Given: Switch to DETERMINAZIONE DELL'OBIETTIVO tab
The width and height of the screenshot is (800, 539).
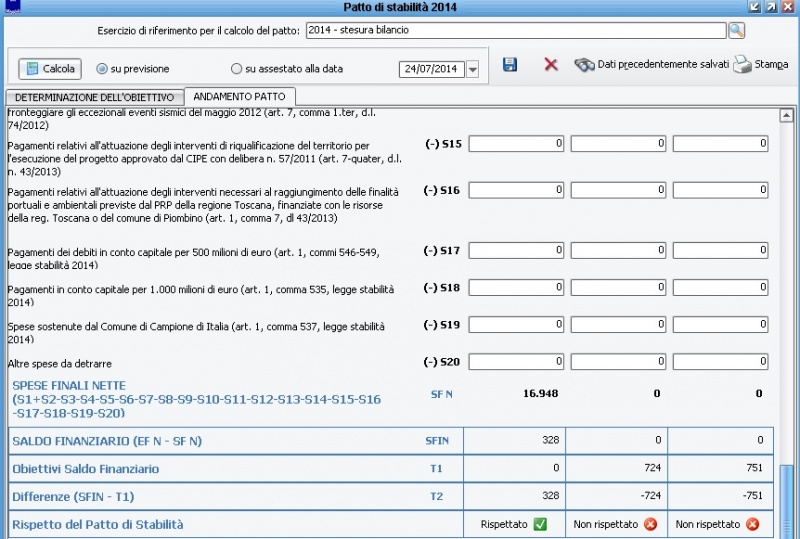Looking at the screenshot, I should pos(94,97).
